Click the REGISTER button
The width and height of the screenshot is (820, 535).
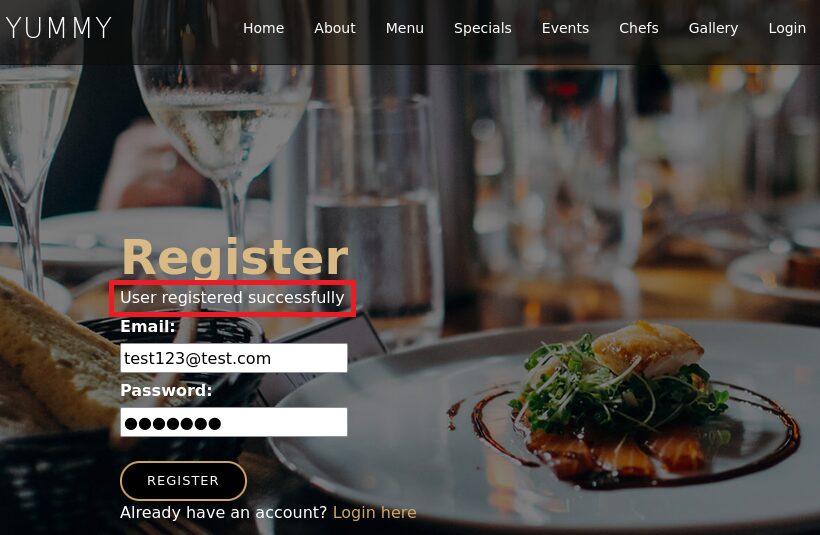coord(183,481)
